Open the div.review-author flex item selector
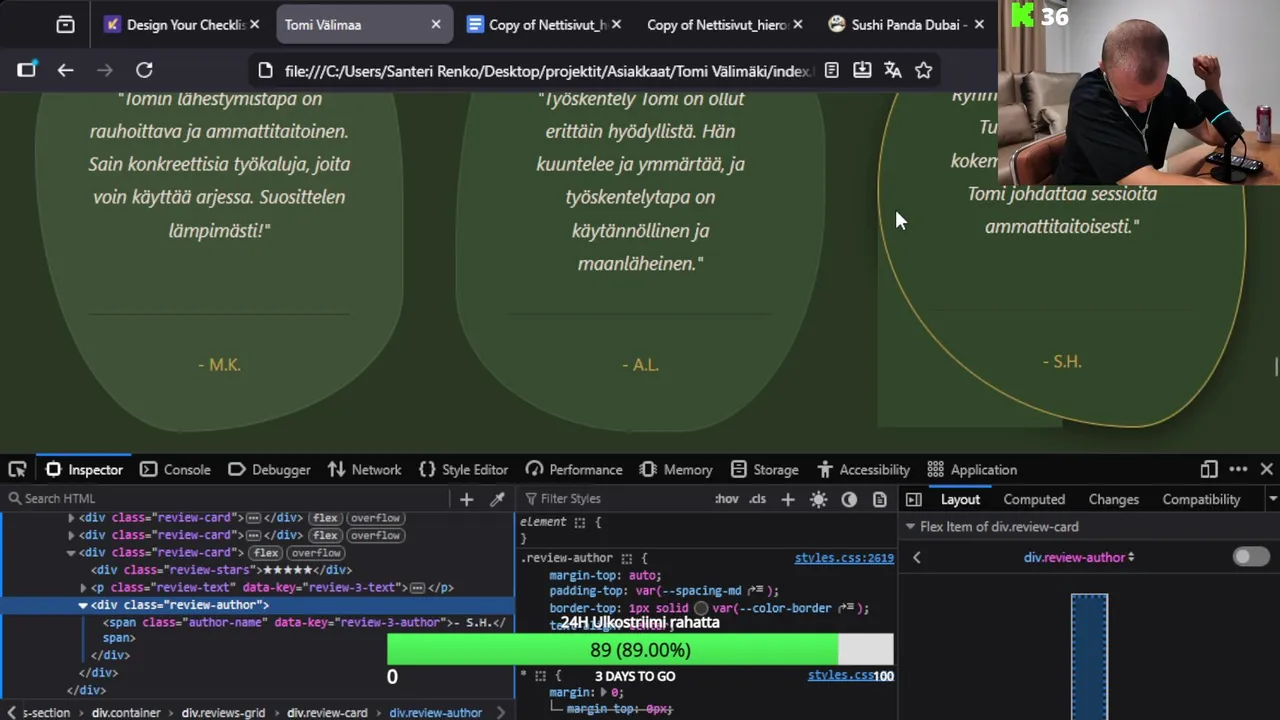The height and width of the screenshot is (720, 1280). [x=1079, y=557]
